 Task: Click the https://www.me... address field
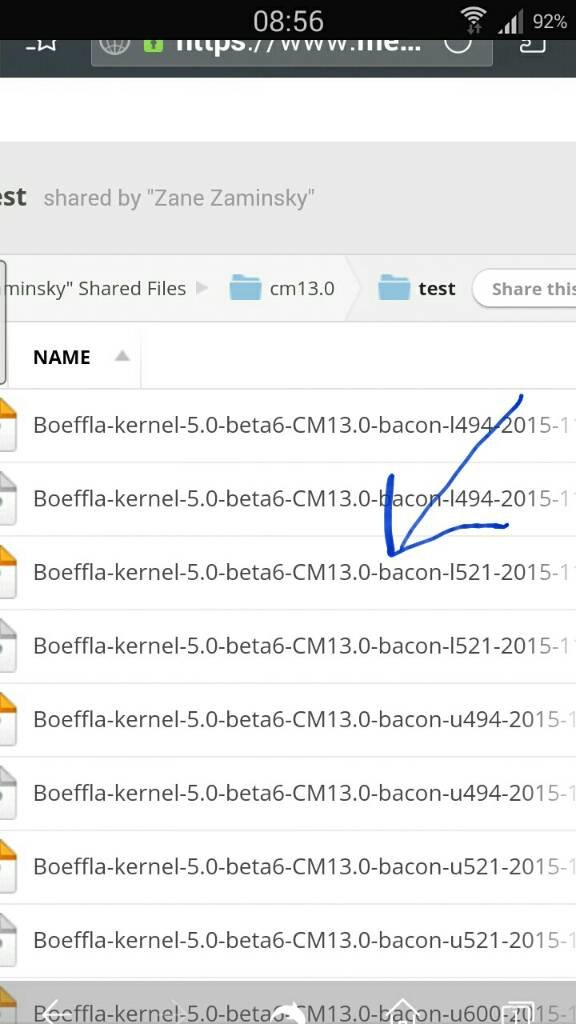pos(292,47)
